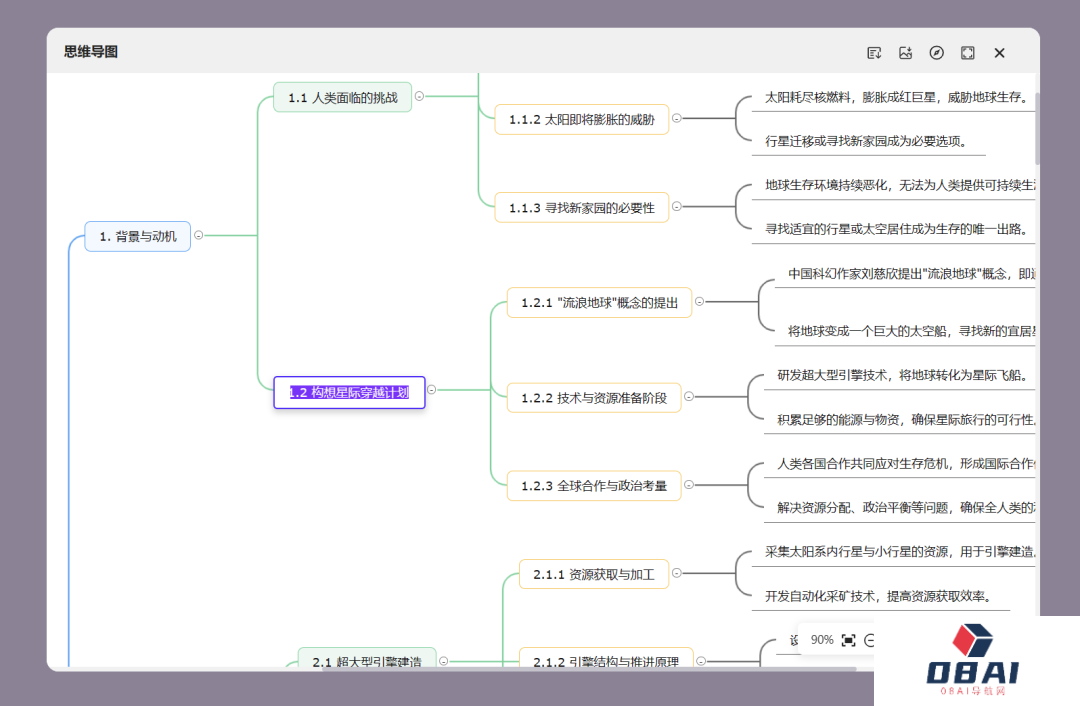The width and height of the screenshot is (1080, 706).
Task: Toggle the "2.1.1 资源获取与加工" node collapse circle
Action: click(x=677, y=573)
